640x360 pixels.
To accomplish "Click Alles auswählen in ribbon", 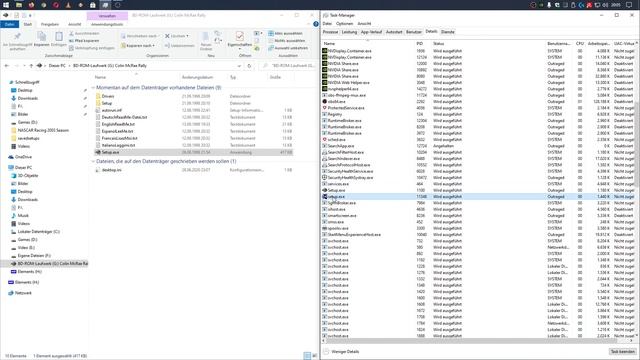I will pos(285,33).
